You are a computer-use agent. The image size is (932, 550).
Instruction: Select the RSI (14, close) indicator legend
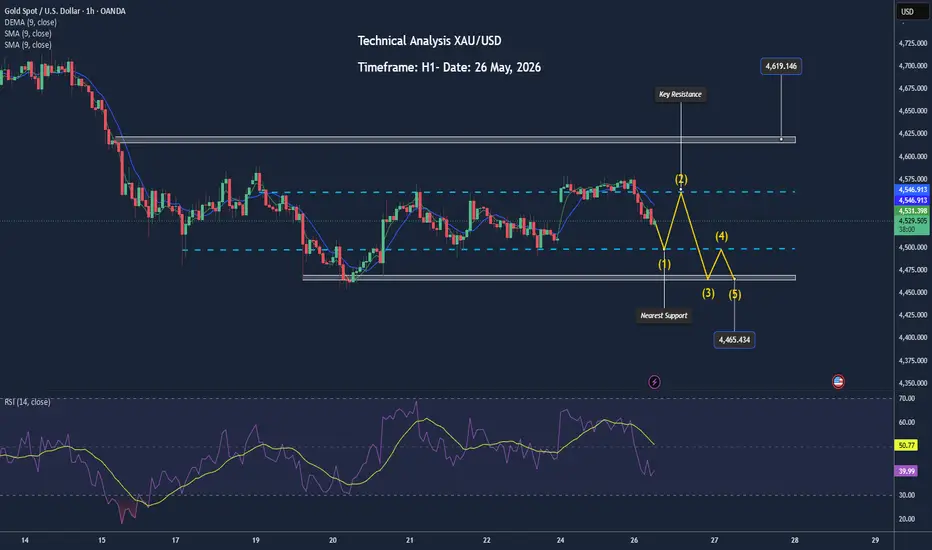tap(27, 402)
